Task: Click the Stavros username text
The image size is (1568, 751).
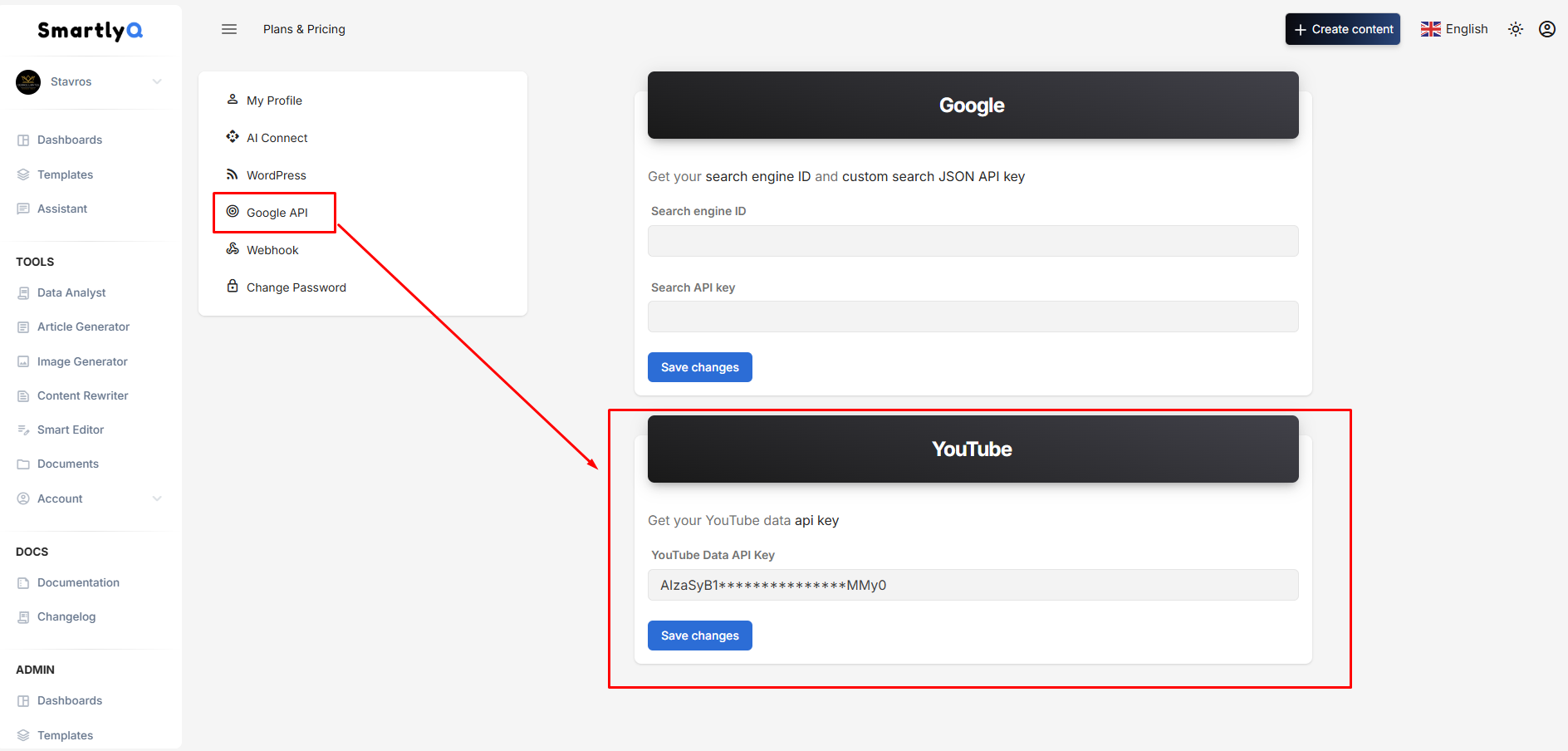Action: tap(71, 82)
